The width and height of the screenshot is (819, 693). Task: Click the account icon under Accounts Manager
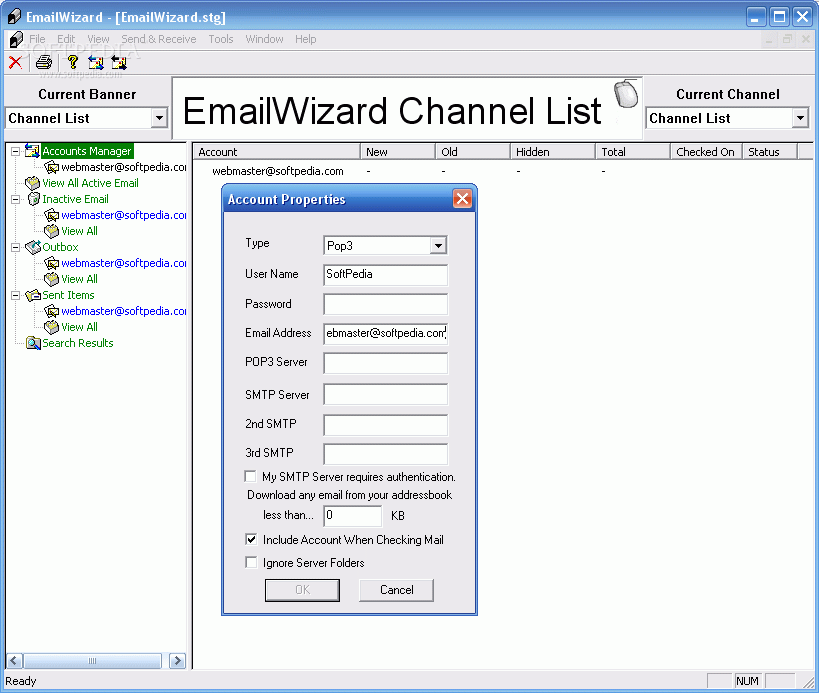click(52, 167)
